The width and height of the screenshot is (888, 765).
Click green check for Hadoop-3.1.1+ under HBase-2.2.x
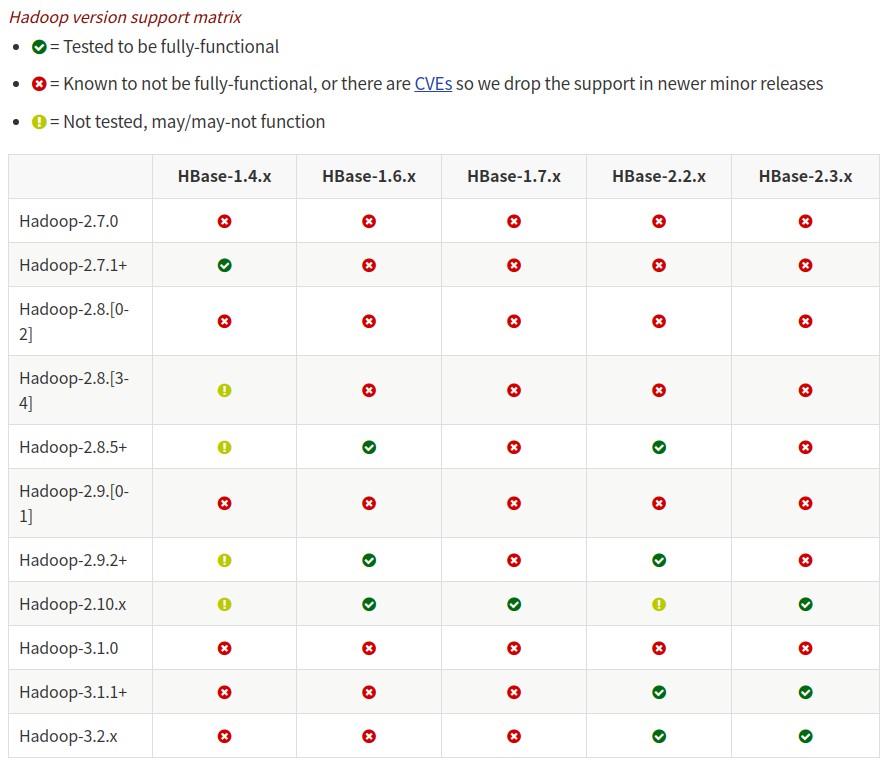click(659, 692)
